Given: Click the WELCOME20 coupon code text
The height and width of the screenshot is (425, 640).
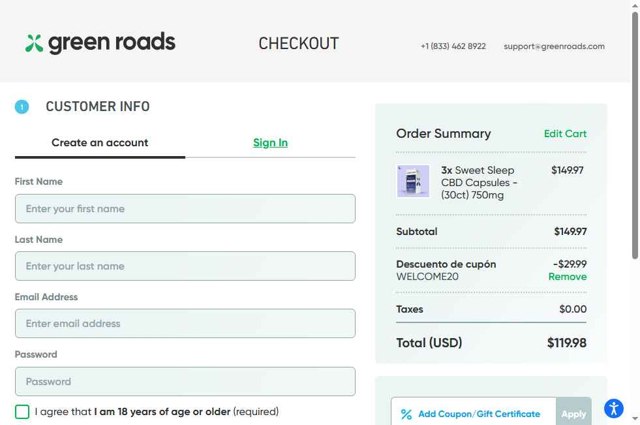Looking at the screenshot, I should pos(427,276).
